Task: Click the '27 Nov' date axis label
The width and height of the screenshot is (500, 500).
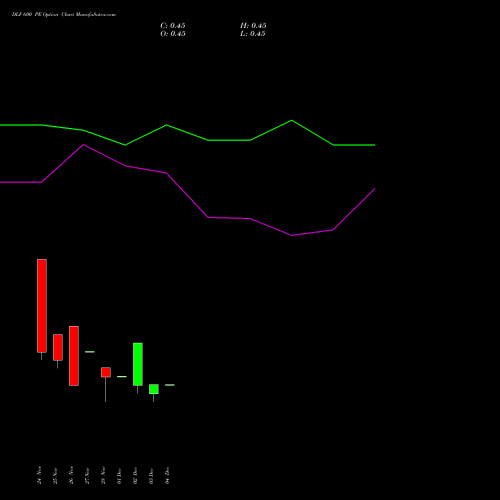Action: 88,475
